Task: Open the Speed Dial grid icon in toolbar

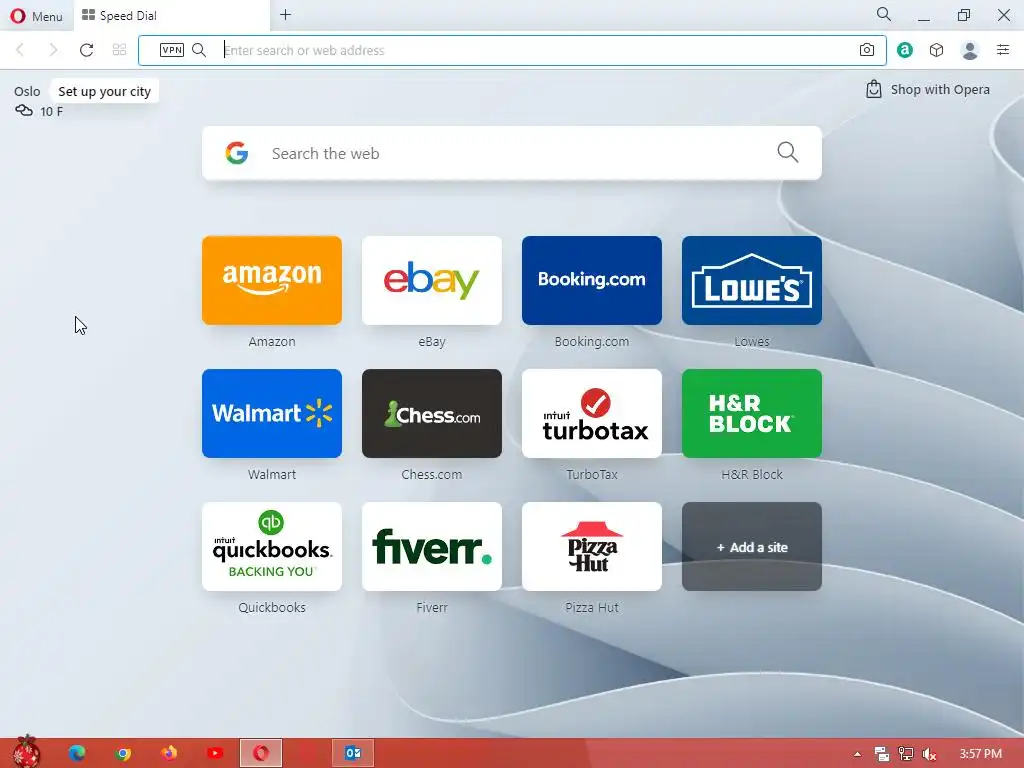Action: point(120,50)
